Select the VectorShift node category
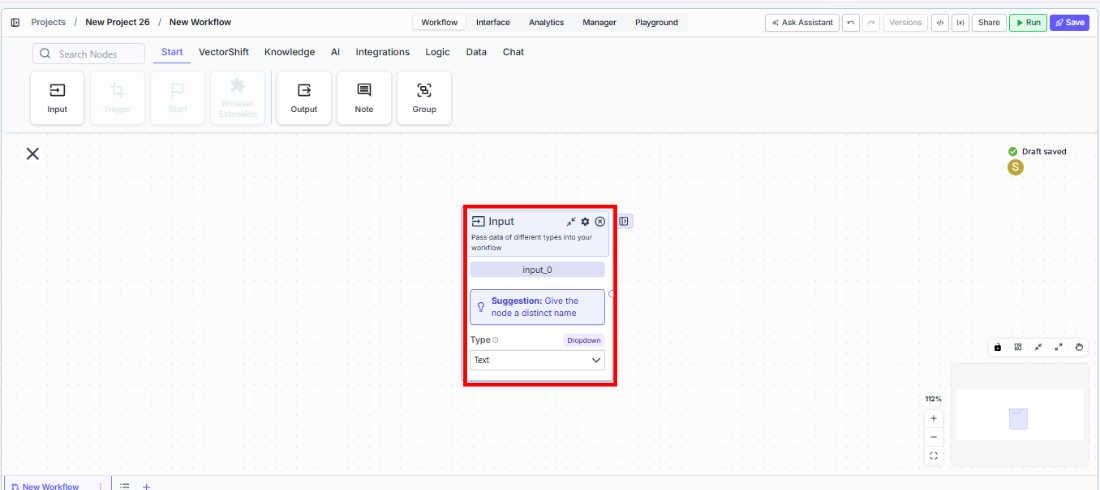 click(x=224, y=52)
